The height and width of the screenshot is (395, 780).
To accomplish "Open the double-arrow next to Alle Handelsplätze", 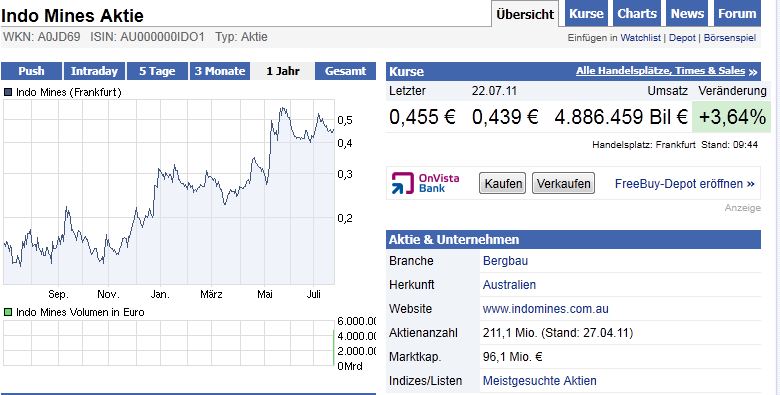I will click(753, 72).
